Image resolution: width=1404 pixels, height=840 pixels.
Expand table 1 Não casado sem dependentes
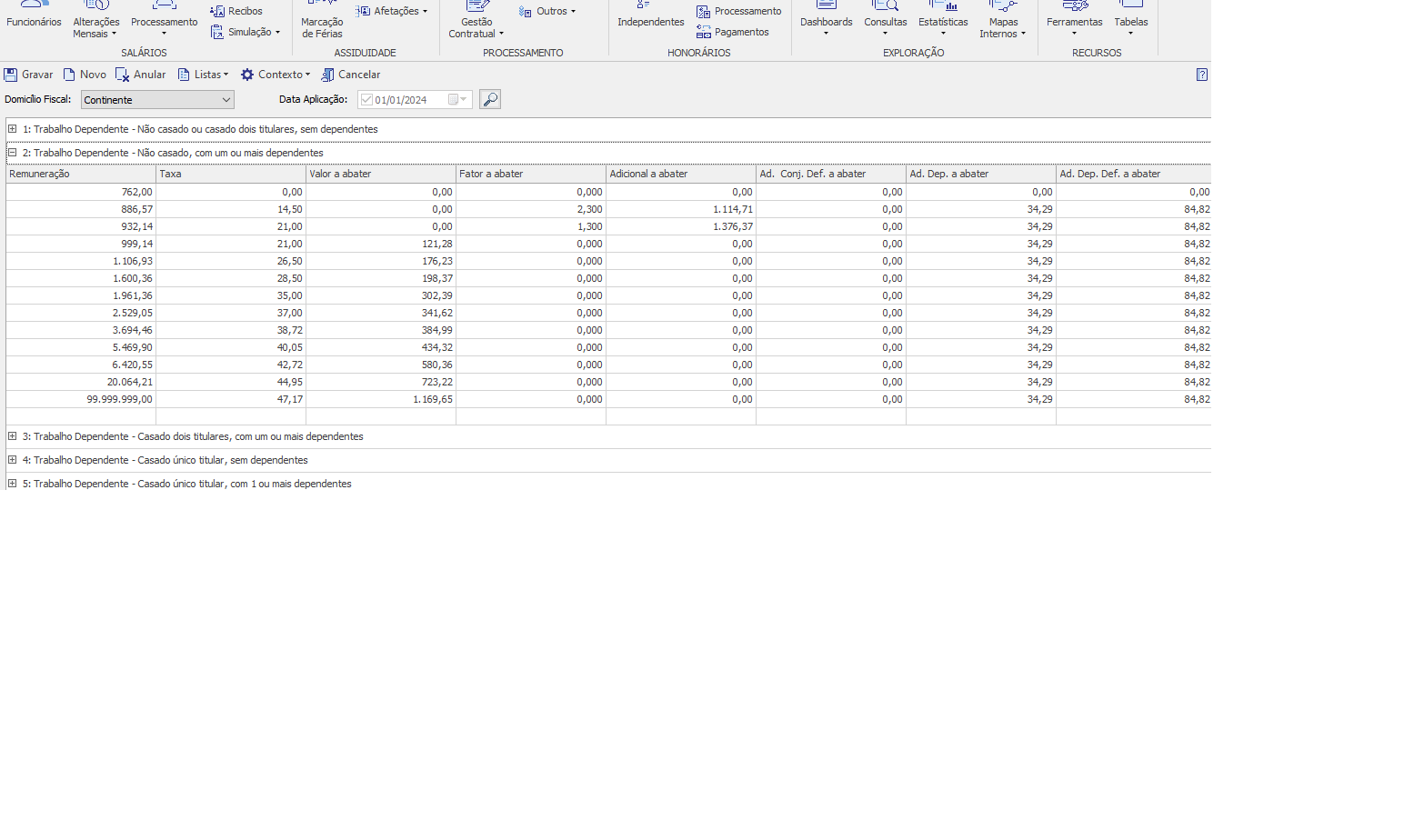click(13, 129)
